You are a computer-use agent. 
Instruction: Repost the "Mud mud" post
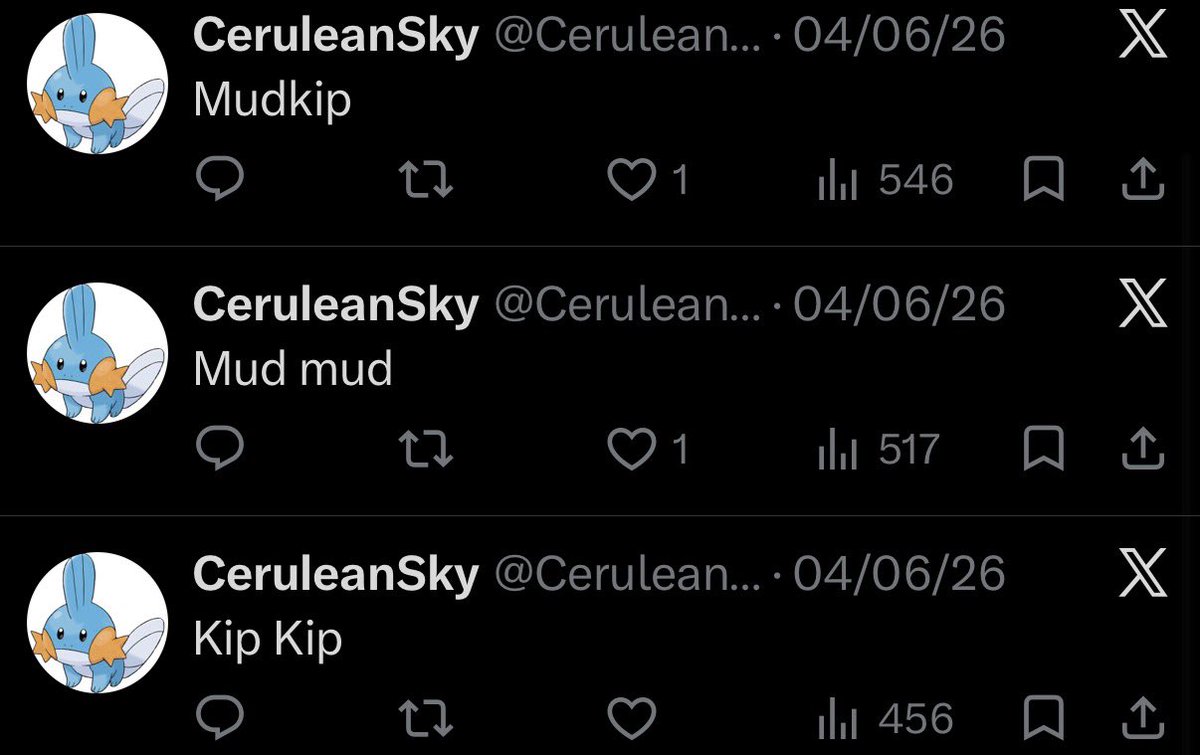426,450
